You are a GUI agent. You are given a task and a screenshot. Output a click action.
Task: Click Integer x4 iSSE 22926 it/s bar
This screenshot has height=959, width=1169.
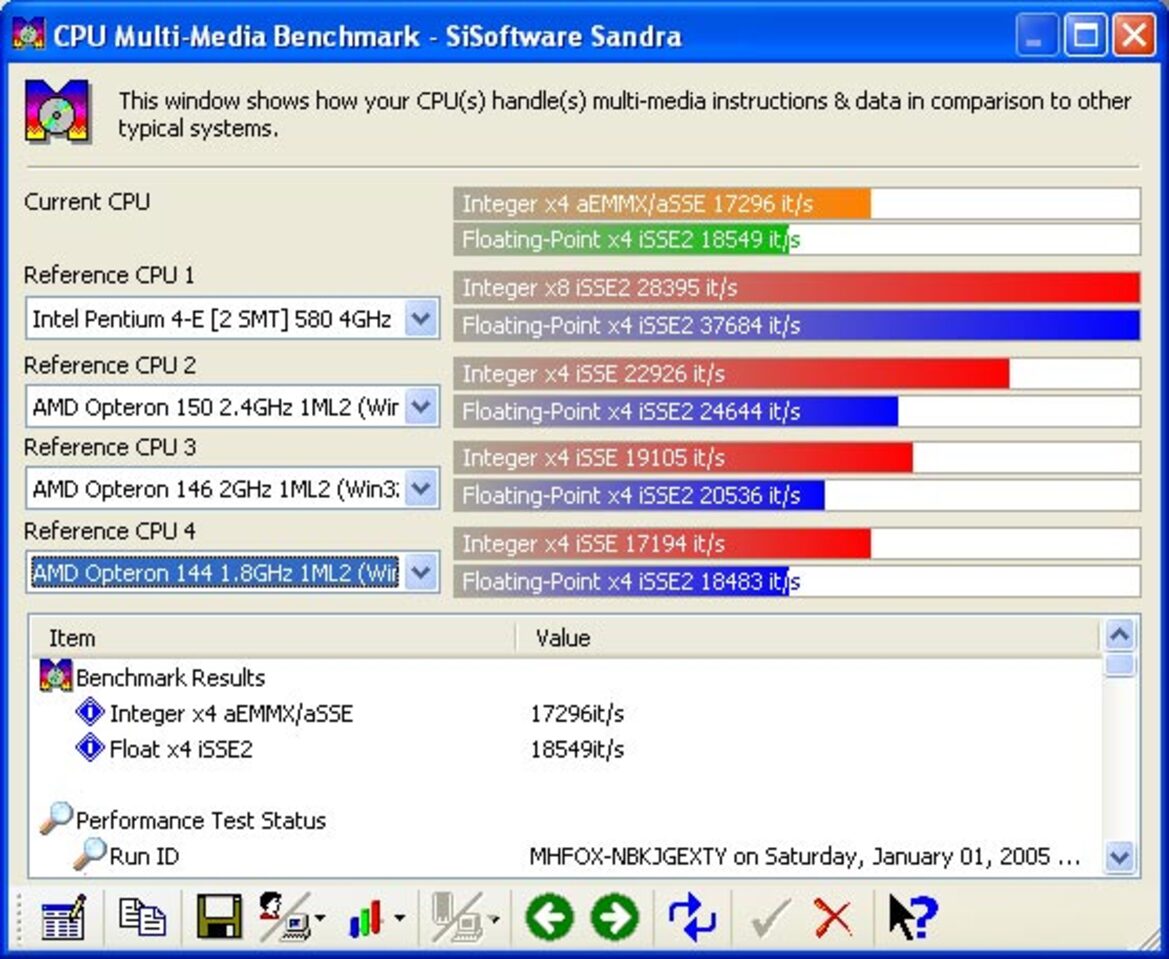coord(797,373)
